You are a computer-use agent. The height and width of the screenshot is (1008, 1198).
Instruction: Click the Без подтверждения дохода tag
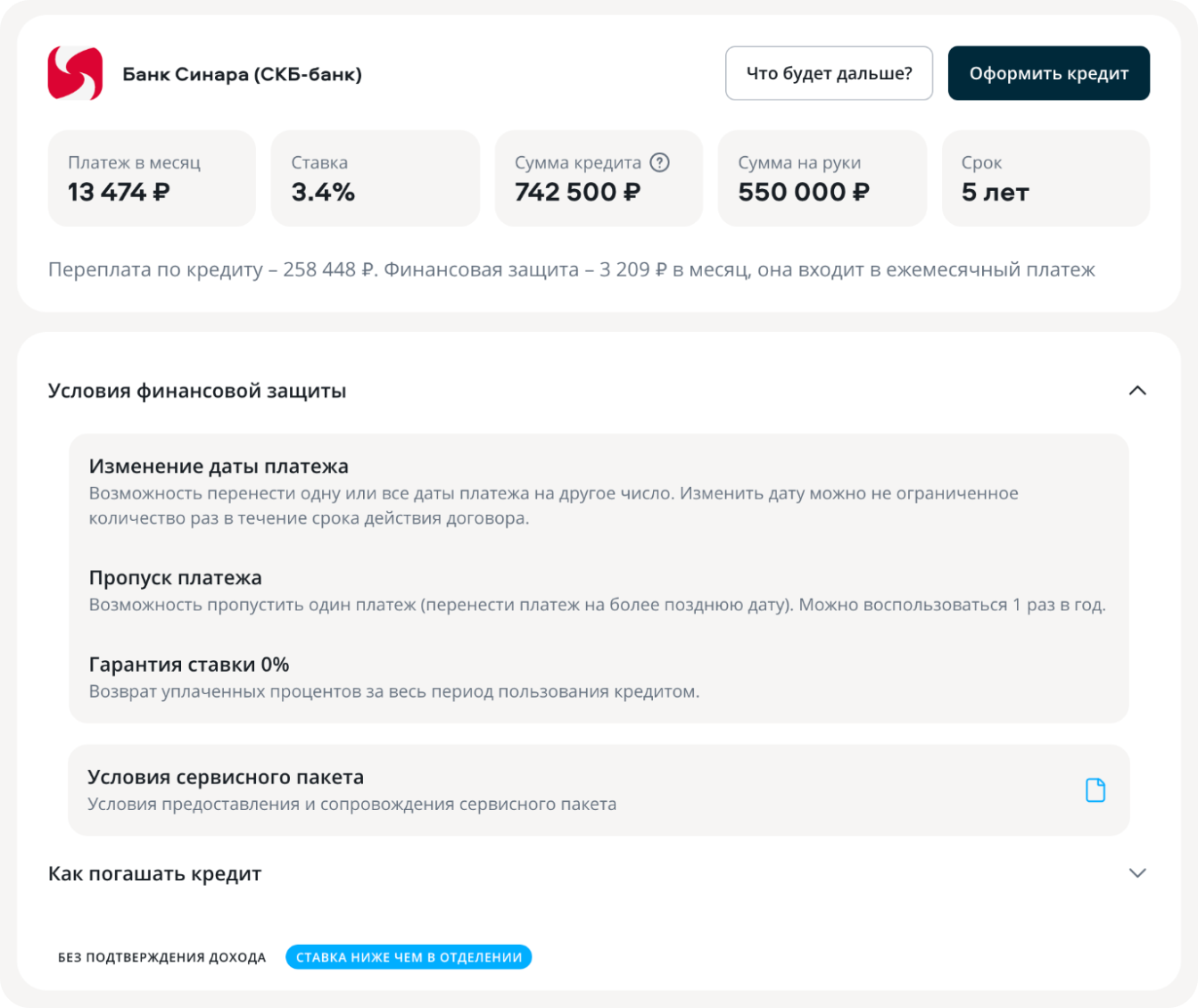click(x=162, y=957)
